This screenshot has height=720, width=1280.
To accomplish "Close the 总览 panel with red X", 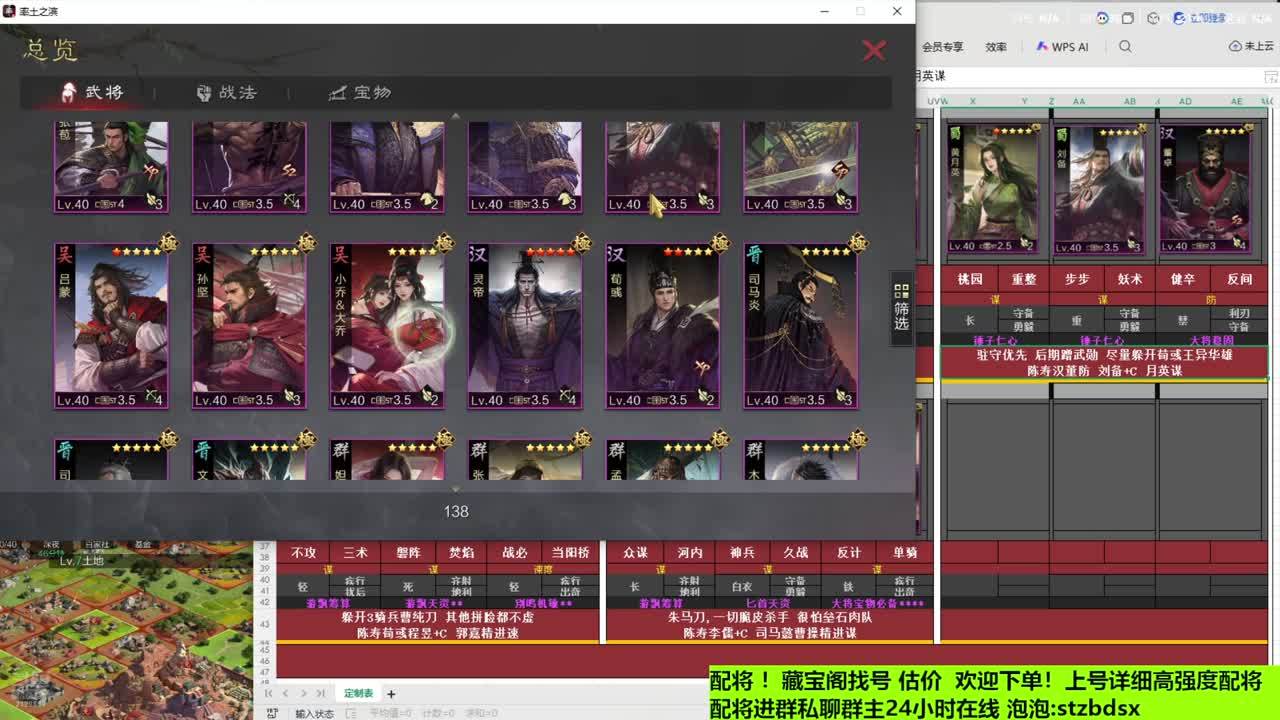I will tap(874, 50).
